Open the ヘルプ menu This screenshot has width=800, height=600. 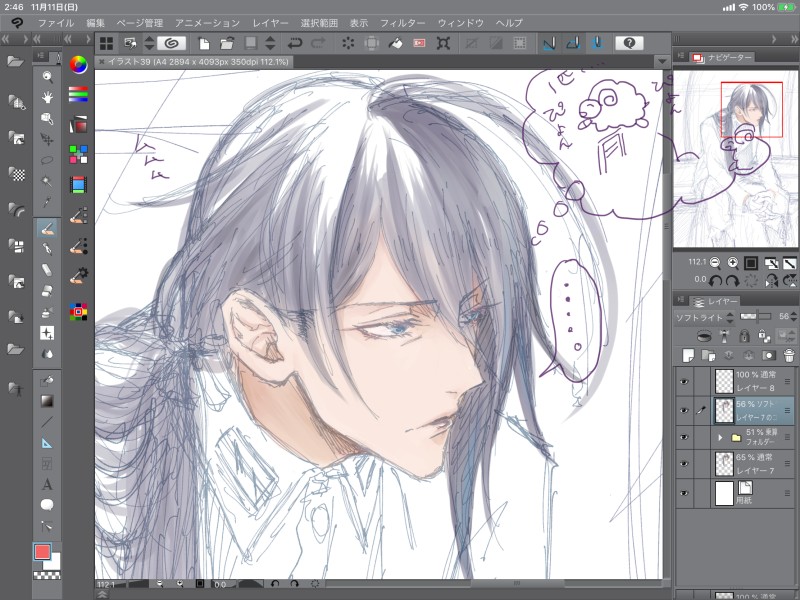pyautogui.click(x=509, y=23)
